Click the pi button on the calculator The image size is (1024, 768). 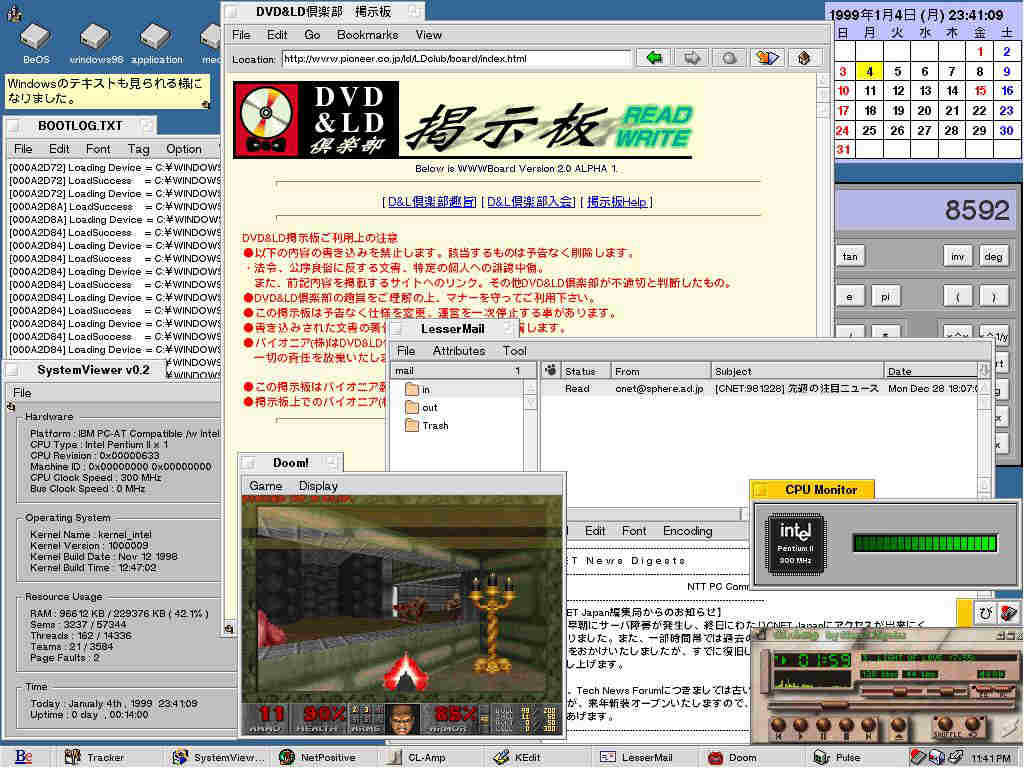click(885, 297)
